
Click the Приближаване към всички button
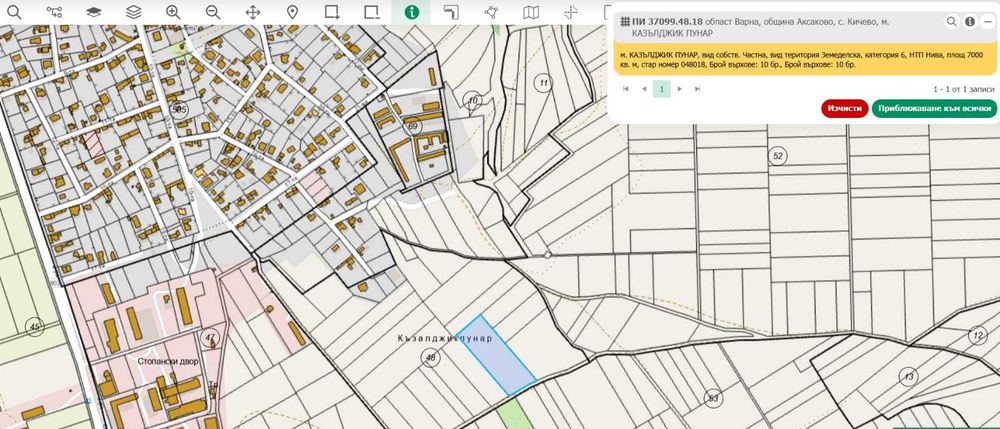(x=934, y=108)
